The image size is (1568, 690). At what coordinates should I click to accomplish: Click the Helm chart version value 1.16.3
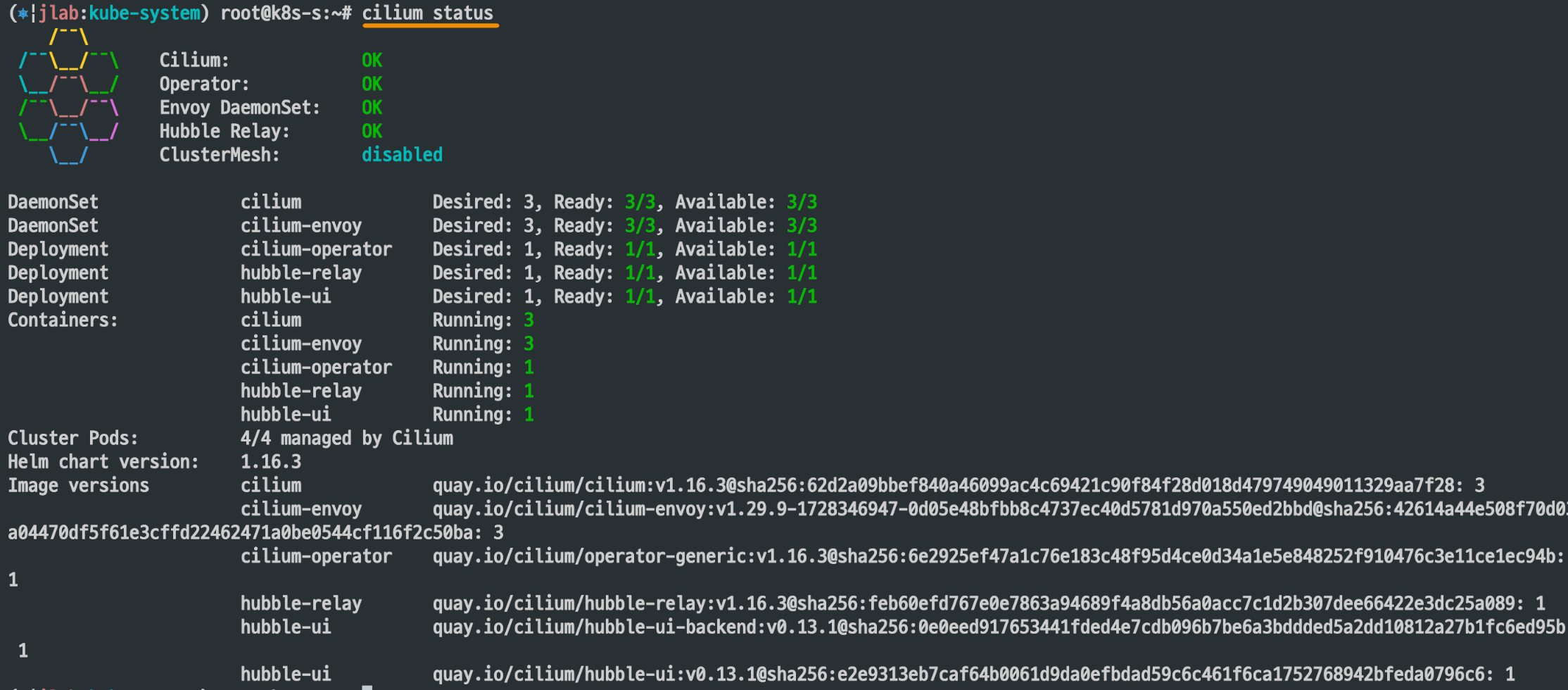click(271, 462)
